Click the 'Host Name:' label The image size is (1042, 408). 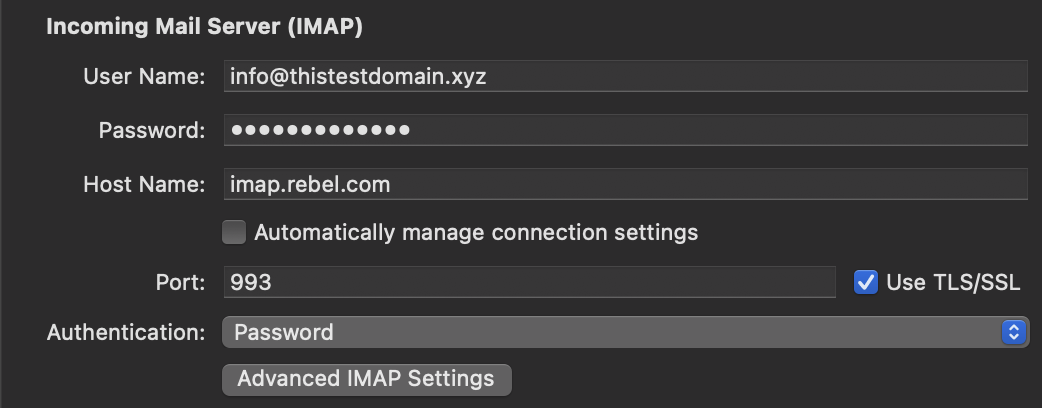click(x=144, y=184)
